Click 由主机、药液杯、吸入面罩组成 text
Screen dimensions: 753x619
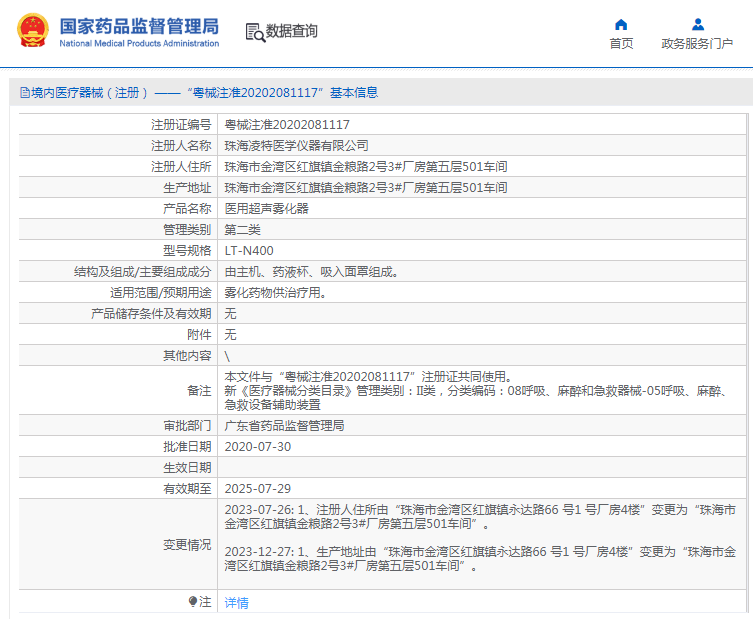pos(311,272)
